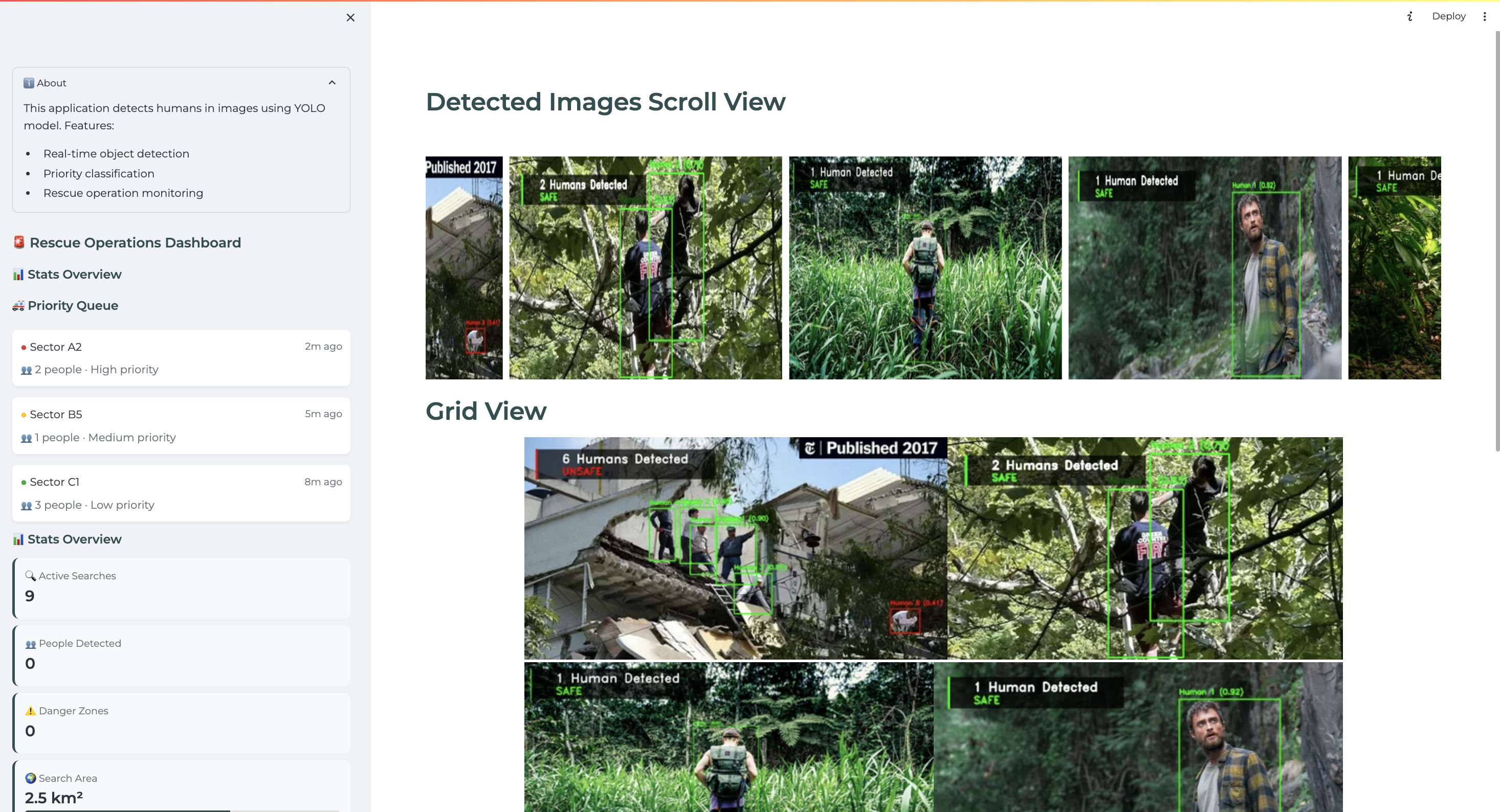Click the siren icon beside Rescue Operations Dashboard

[19, 242]
